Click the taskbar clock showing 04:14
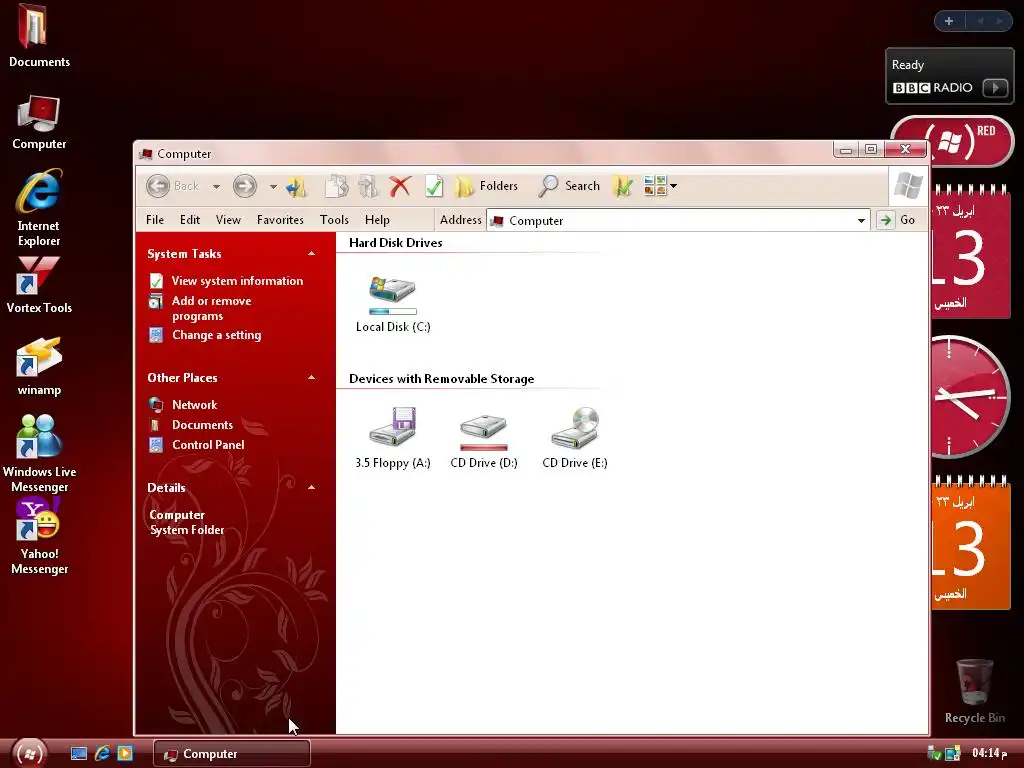 989,753
